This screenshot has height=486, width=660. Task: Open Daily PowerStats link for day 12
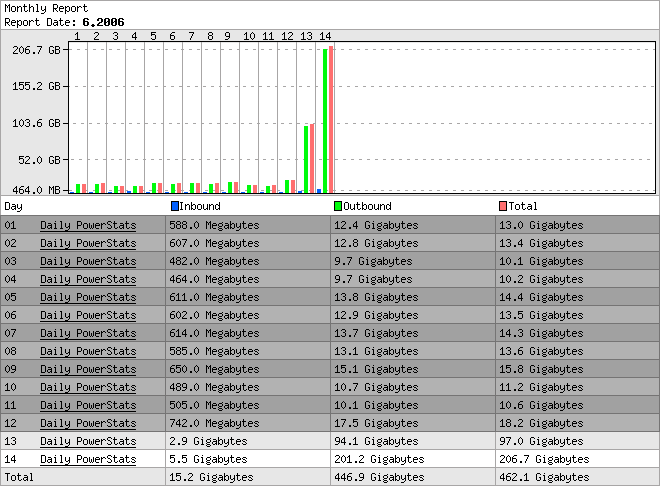point(88,423)
